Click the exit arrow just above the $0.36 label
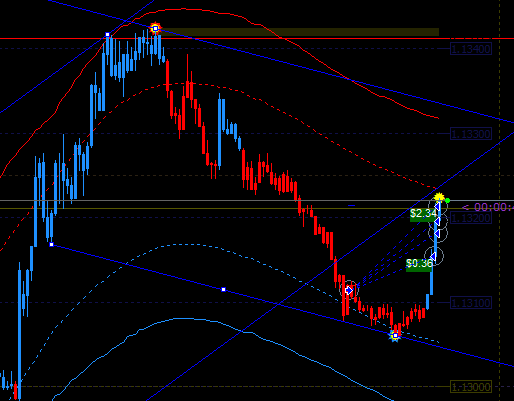The width and height of the screenshot is (514, 401). [433, 256]
